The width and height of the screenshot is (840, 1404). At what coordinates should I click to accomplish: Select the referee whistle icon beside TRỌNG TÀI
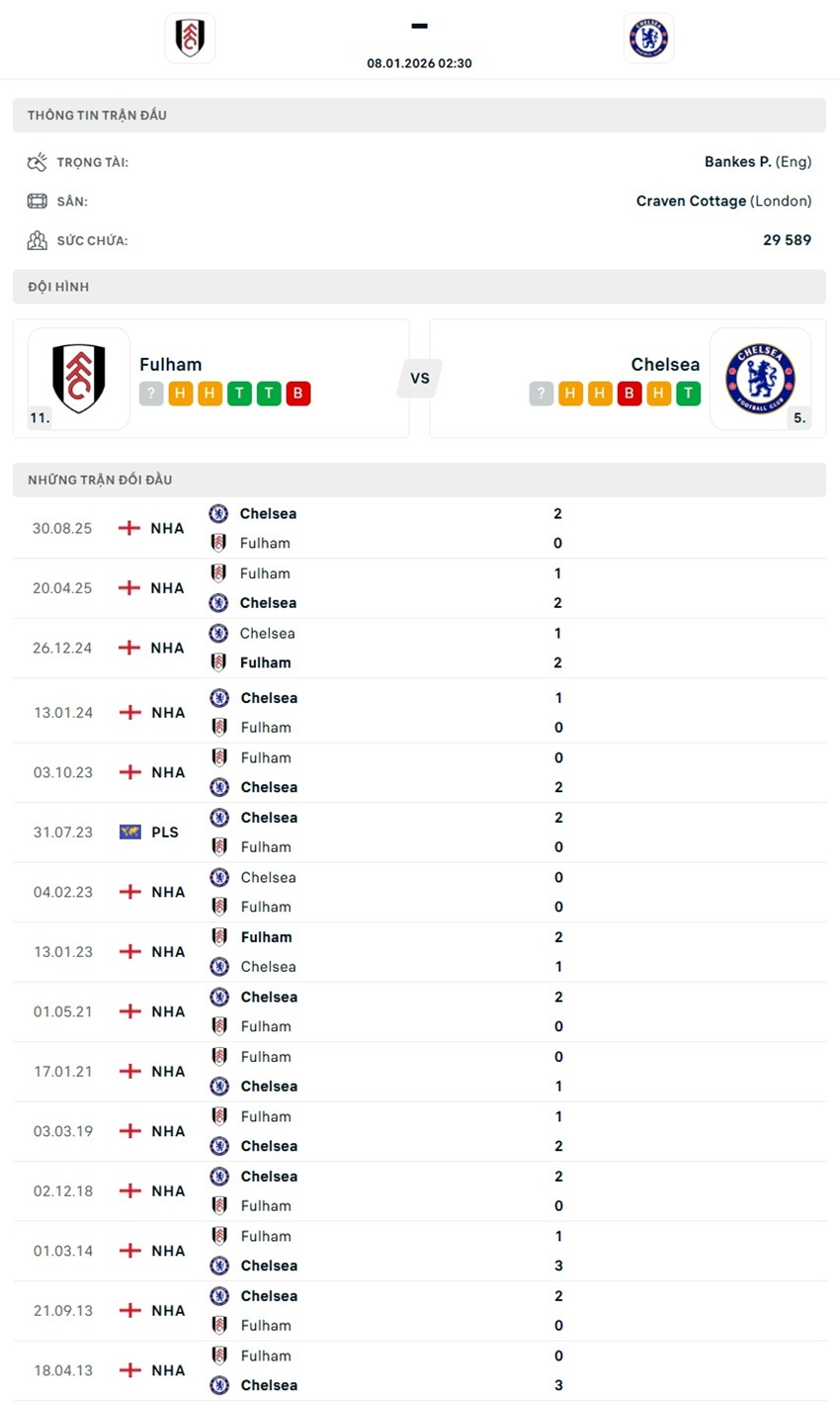click(x=40, y=161)
